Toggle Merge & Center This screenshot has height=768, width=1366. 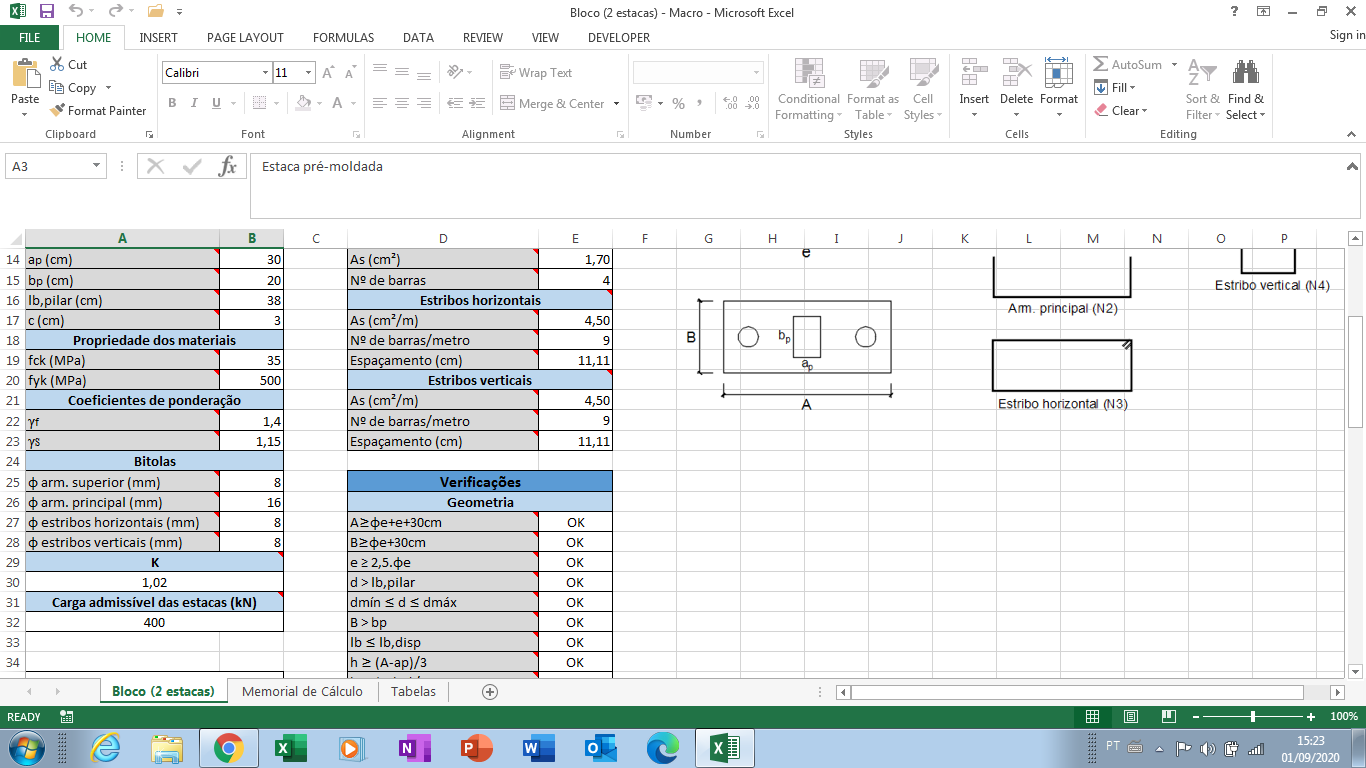[x=553, y=103]
